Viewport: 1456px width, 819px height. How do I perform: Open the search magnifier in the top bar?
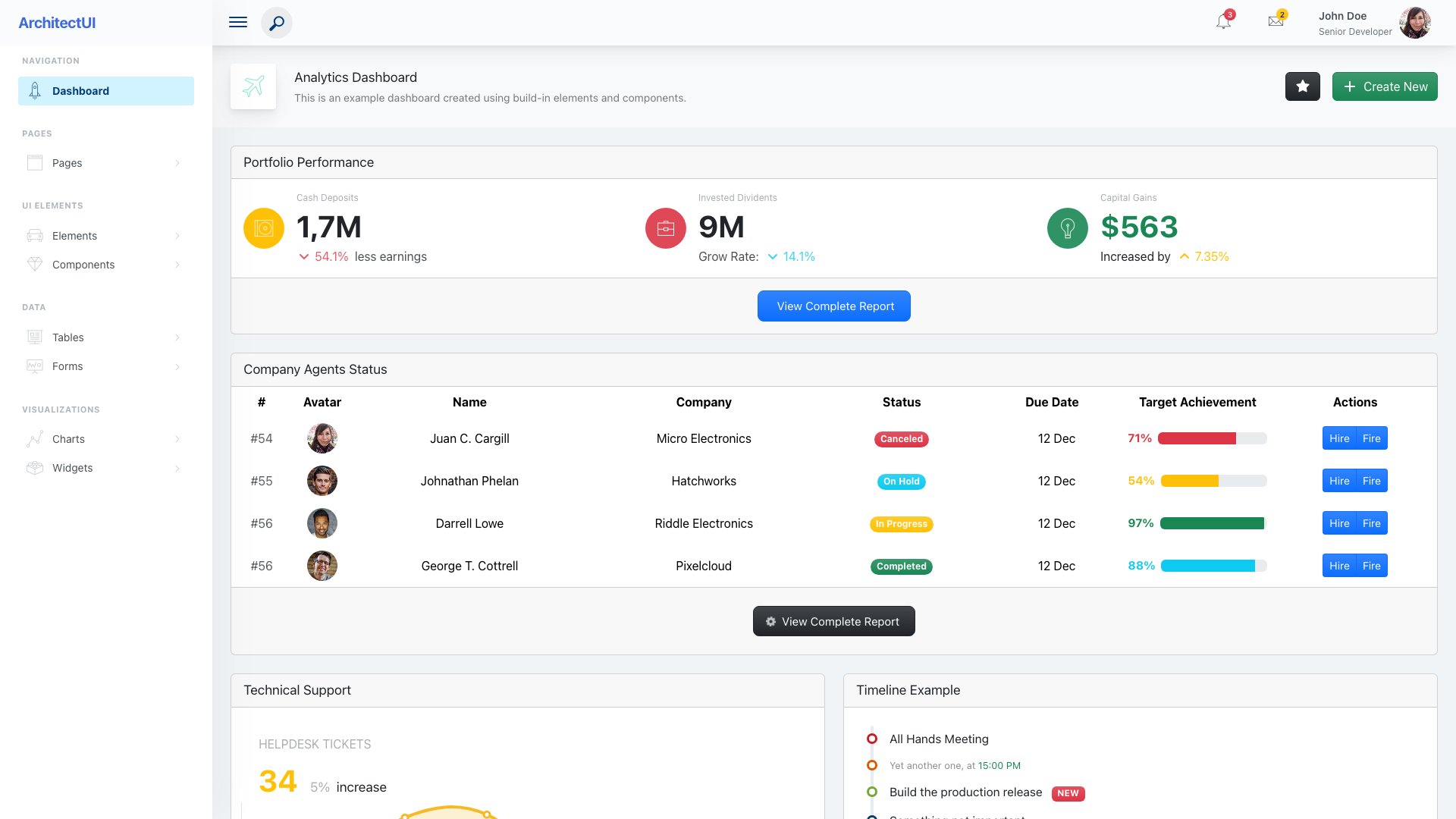point(278,23)
